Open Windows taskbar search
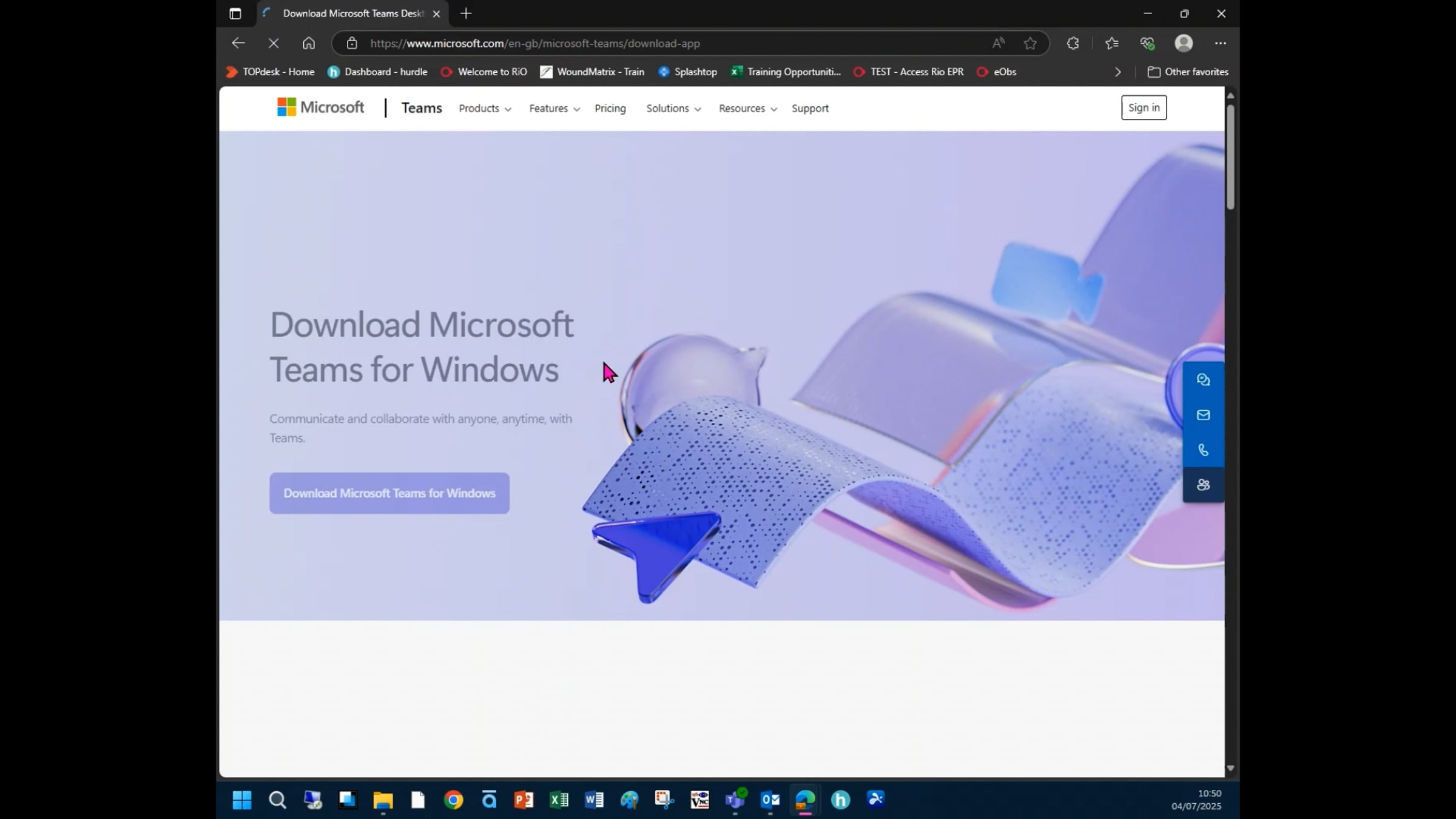The height and width of the screenshot is (819, 1456). pos(277,800)
